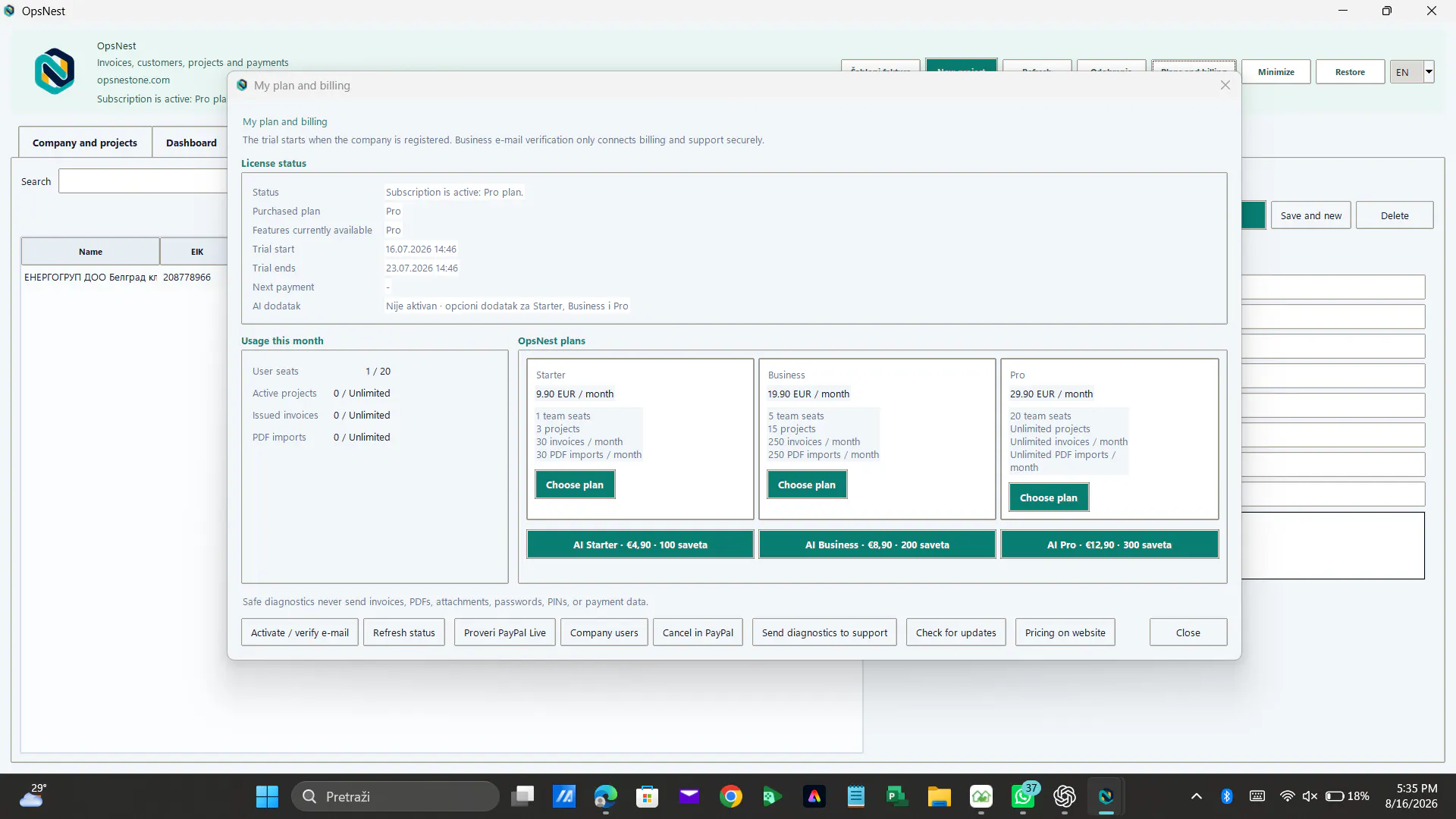The width and height of the screenshot is (1456, 819).
Task: Open Pricing on website
Action: click(1065, 632)
